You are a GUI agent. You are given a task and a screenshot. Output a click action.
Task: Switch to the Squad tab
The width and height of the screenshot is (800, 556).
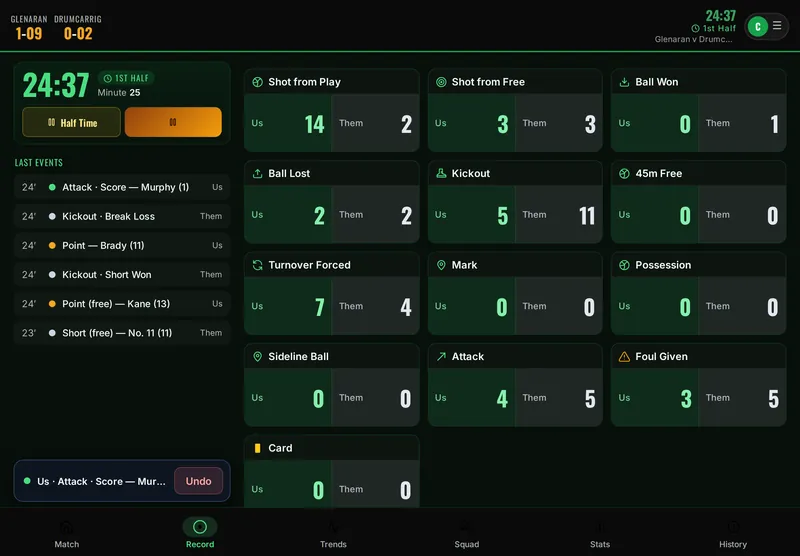466,534
